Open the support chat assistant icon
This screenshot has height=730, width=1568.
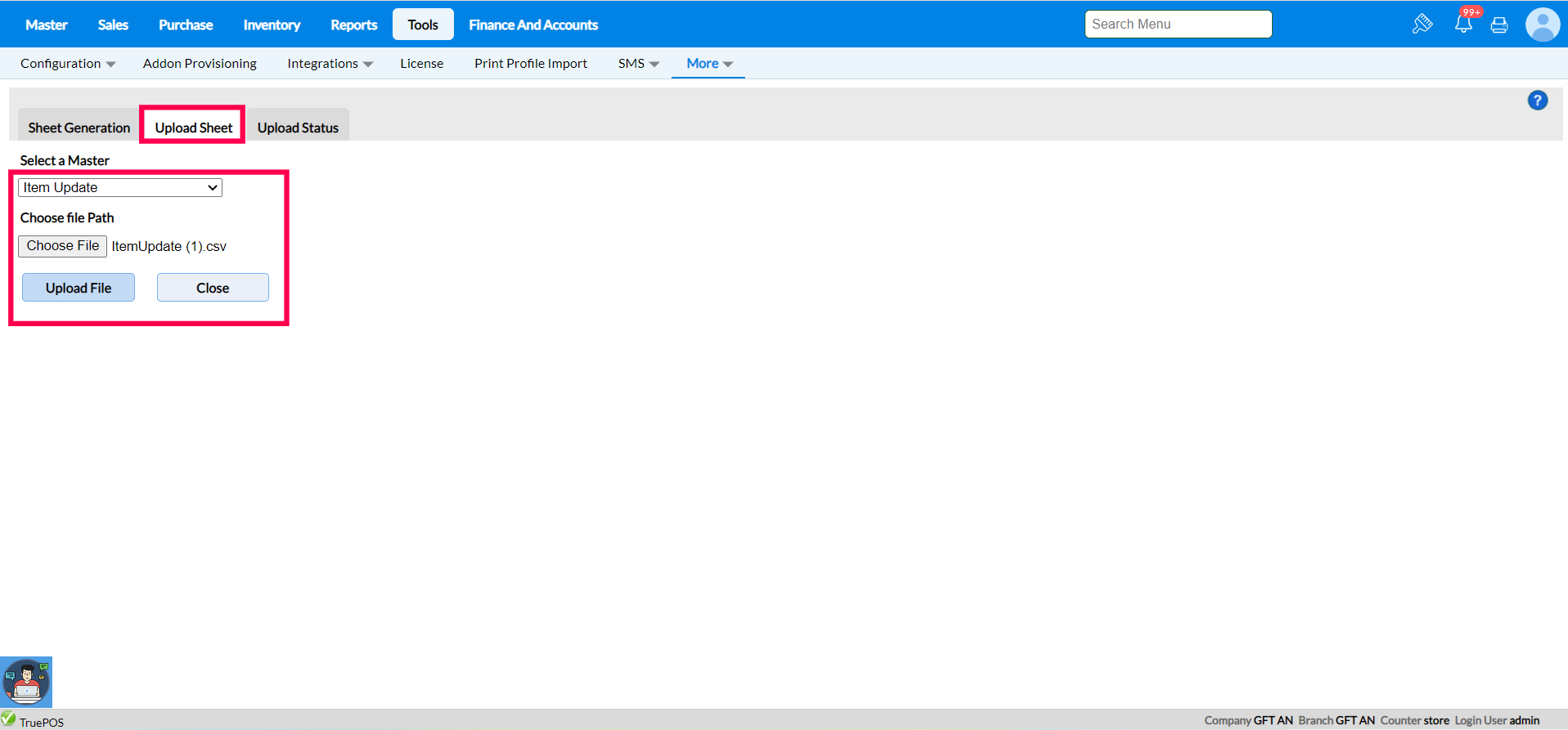pos(26,682)
